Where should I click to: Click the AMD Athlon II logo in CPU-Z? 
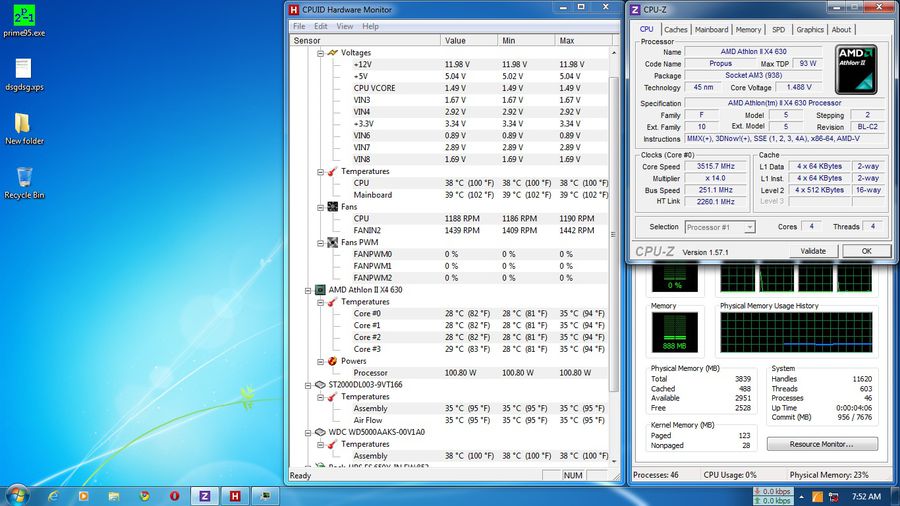(x=856, y=69)
